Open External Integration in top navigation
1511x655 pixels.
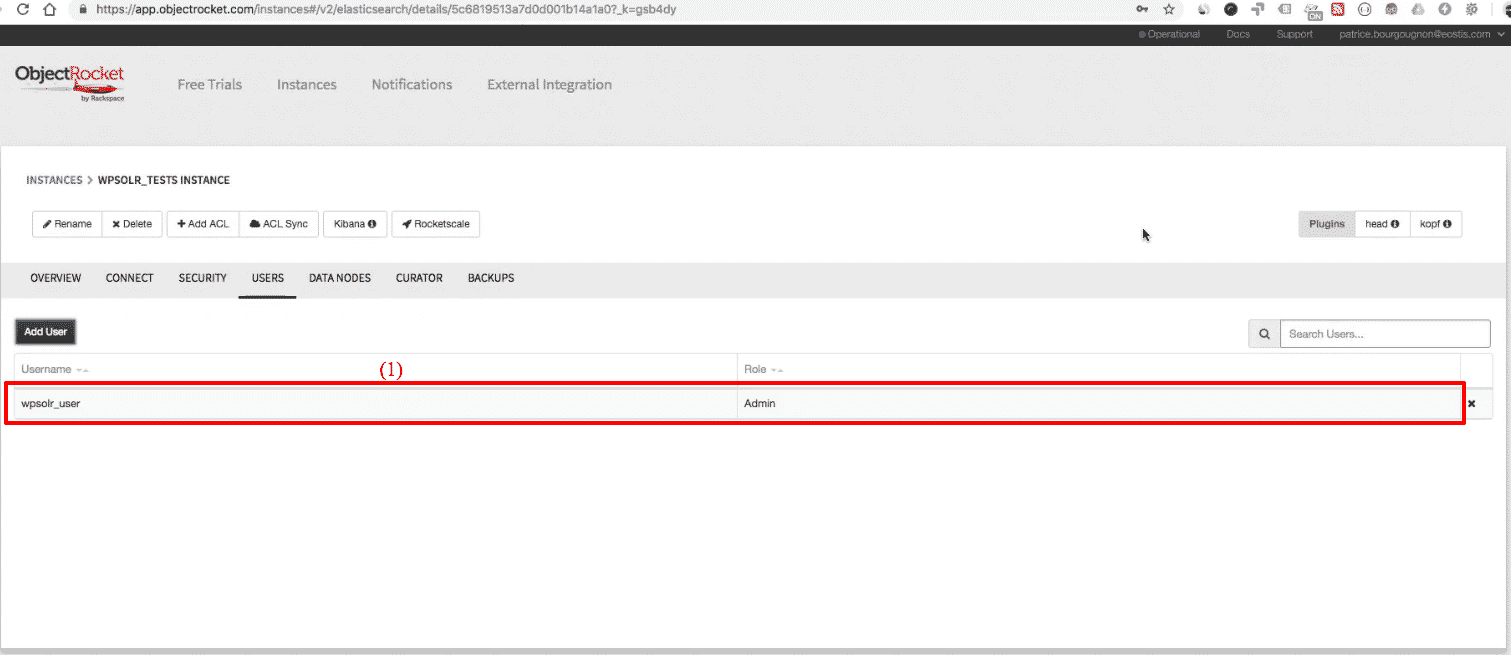[x=550, y=85]
